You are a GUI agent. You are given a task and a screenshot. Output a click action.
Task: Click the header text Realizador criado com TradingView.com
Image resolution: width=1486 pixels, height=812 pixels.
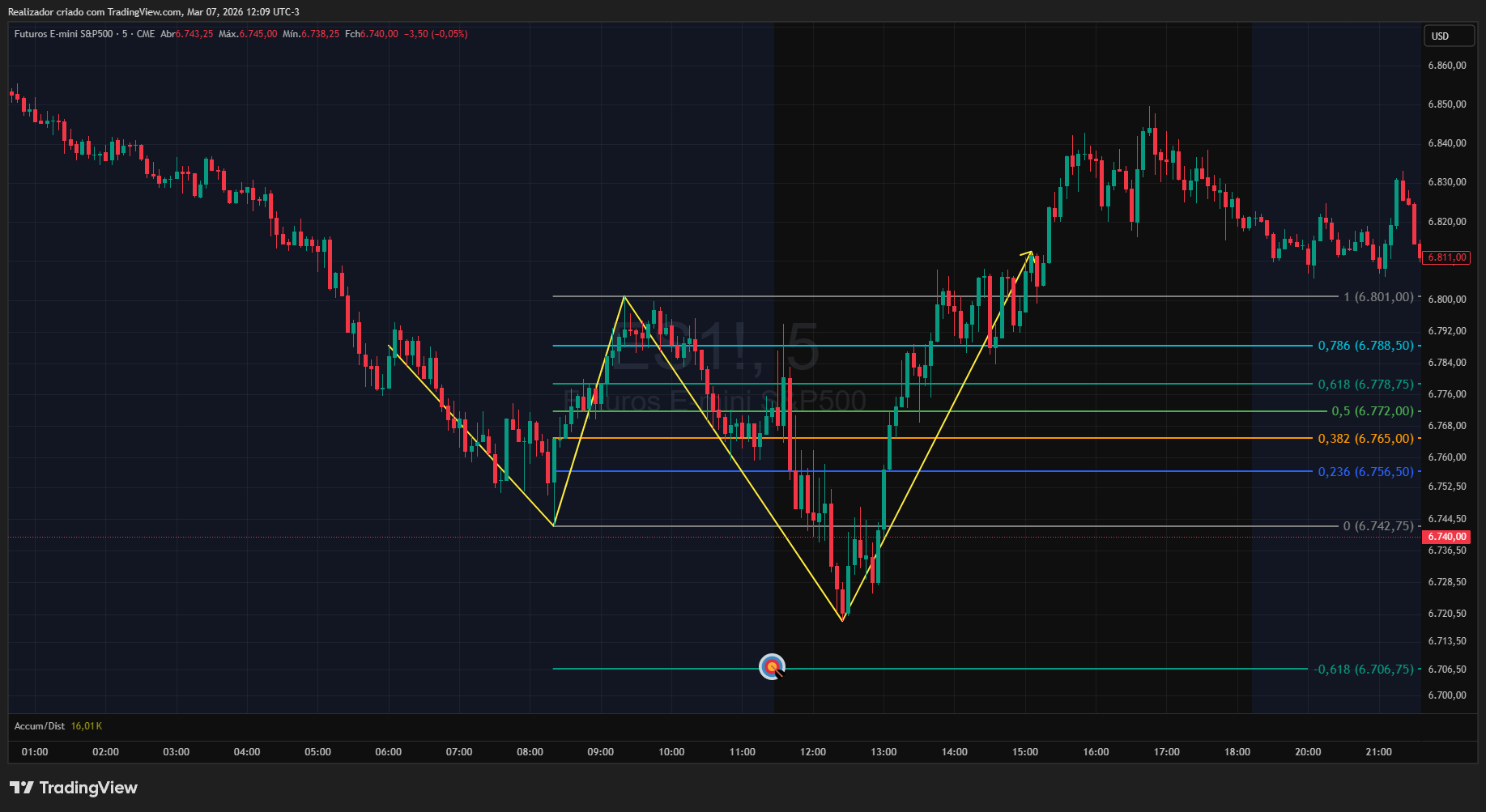(95, 12)
